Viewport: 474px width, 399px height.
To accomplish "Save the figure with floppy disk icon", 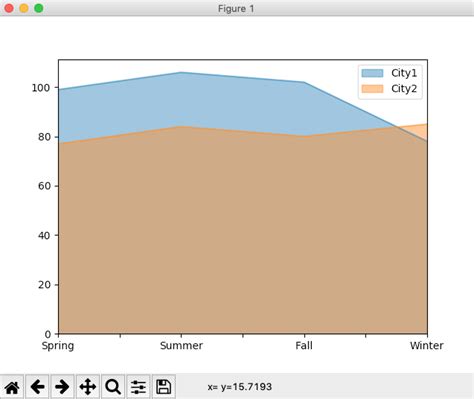I will 163,387.
